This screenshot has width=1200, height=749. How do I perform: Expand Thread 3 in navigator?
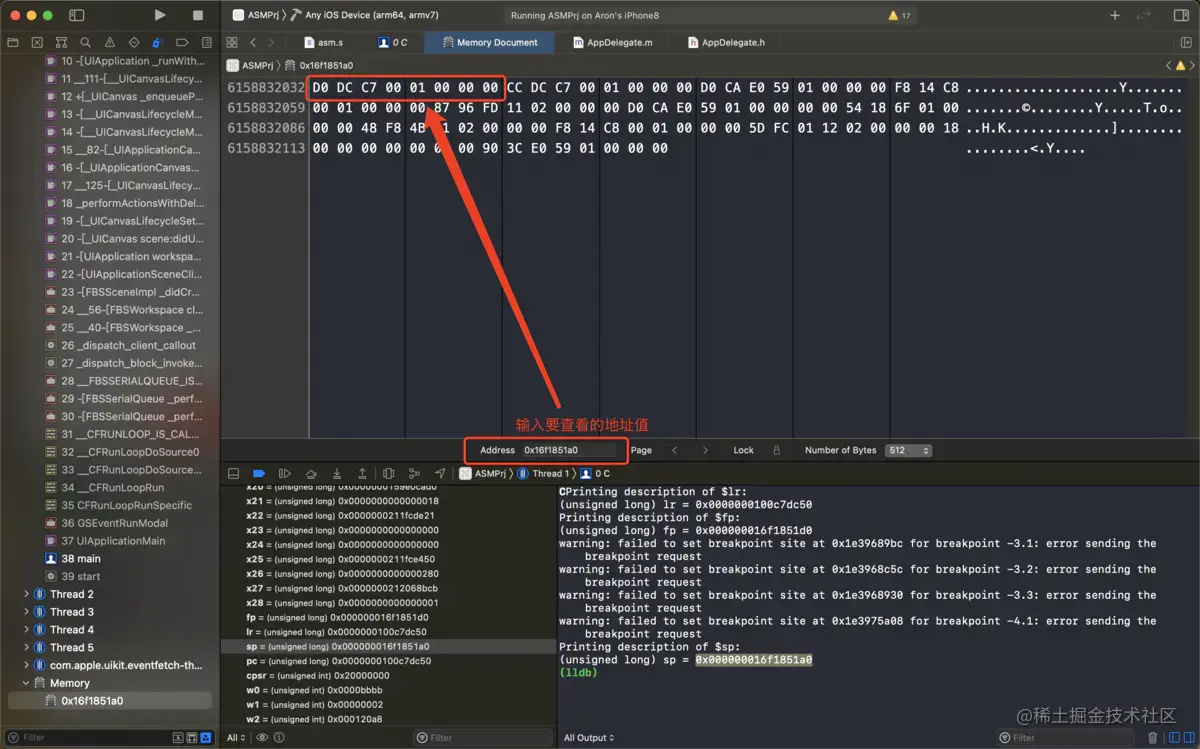[27, 612]
